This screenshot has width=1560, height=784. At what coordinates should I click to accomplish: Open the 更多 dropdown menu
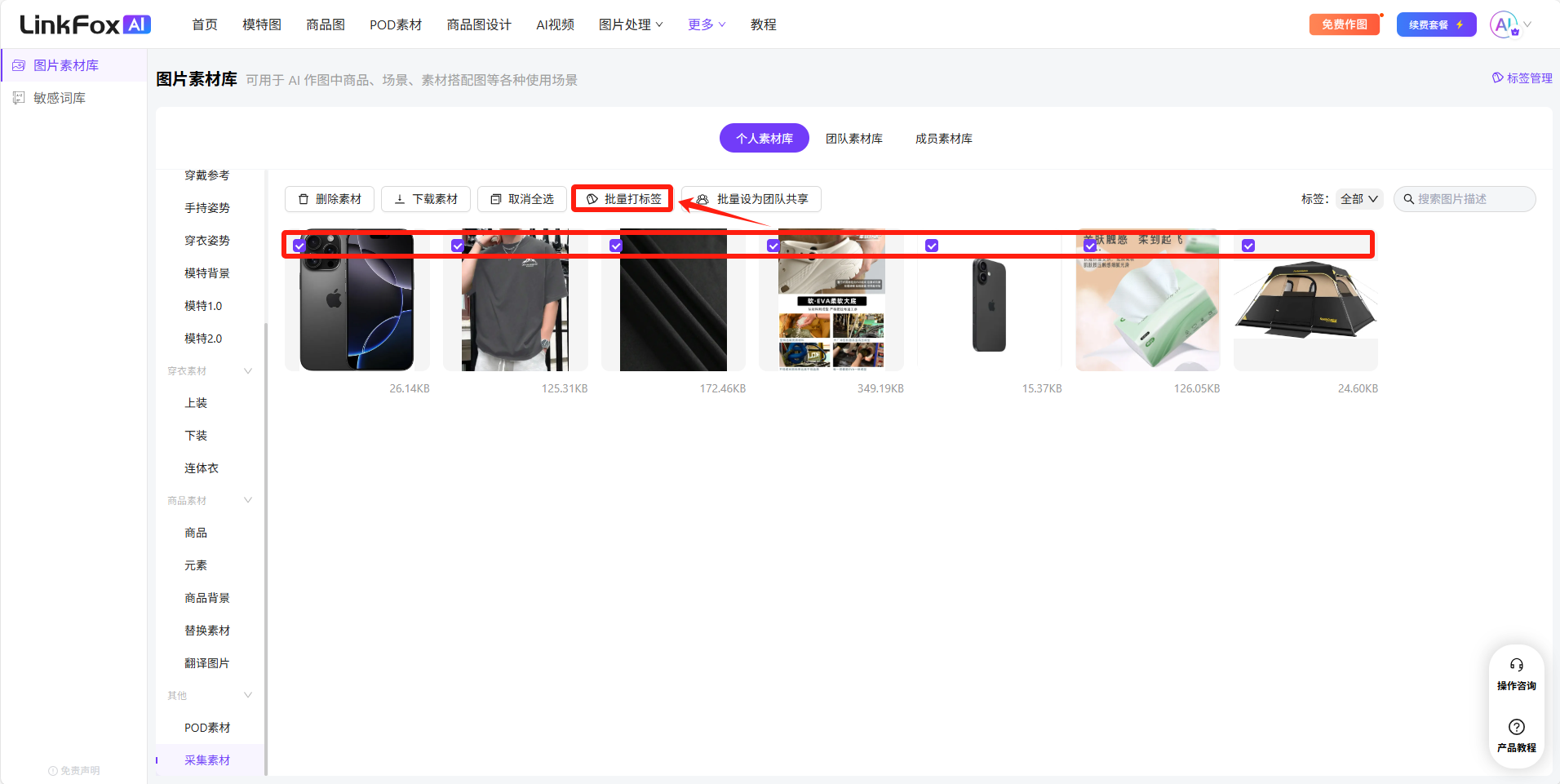pos(707,24)
